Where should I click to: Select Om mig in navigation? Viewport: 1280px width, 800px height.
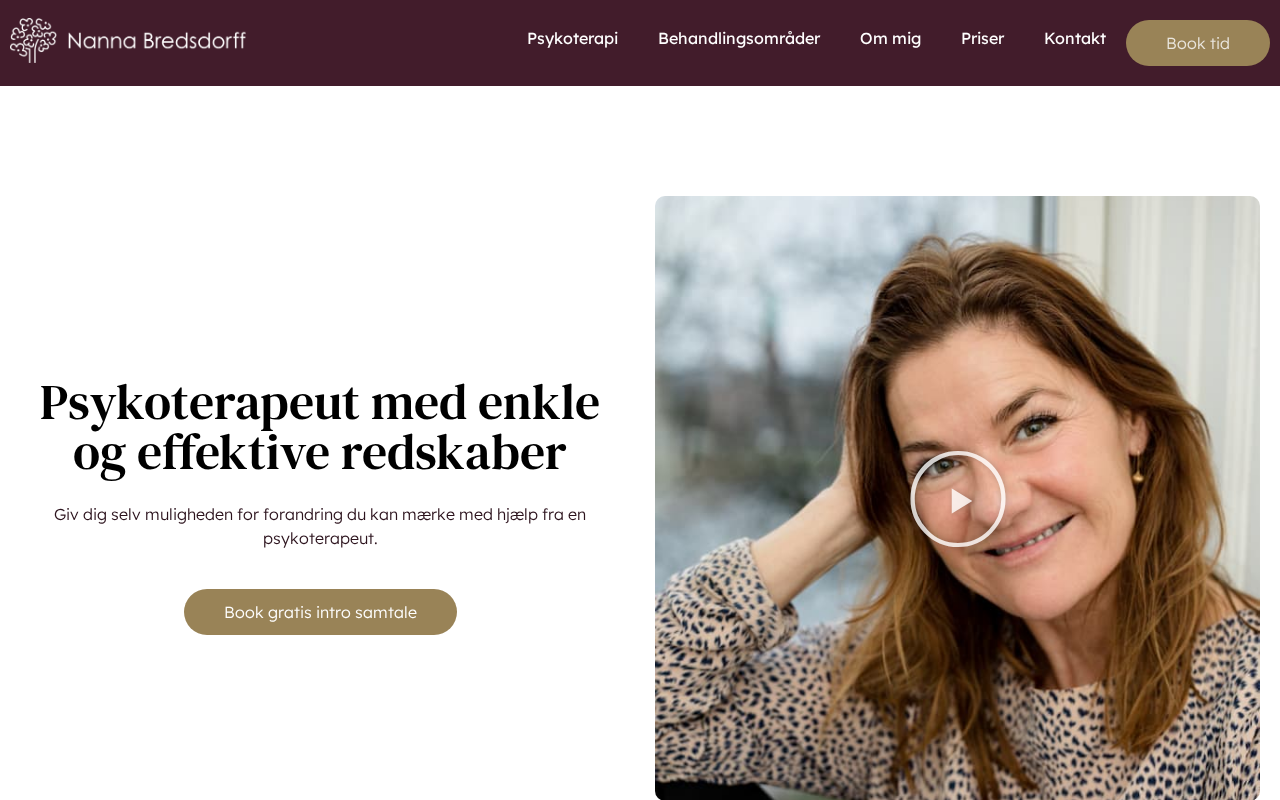pyautogui.click(x=890, y=38)
